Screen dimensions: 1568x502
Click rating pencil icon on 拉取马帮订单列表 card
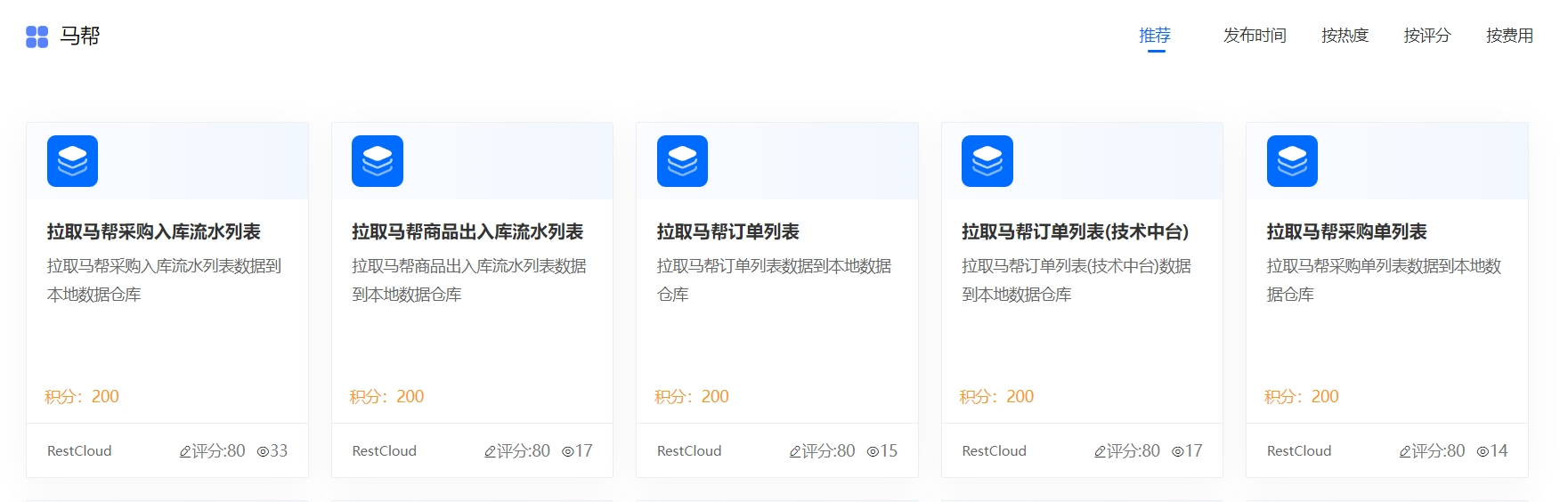795,451
